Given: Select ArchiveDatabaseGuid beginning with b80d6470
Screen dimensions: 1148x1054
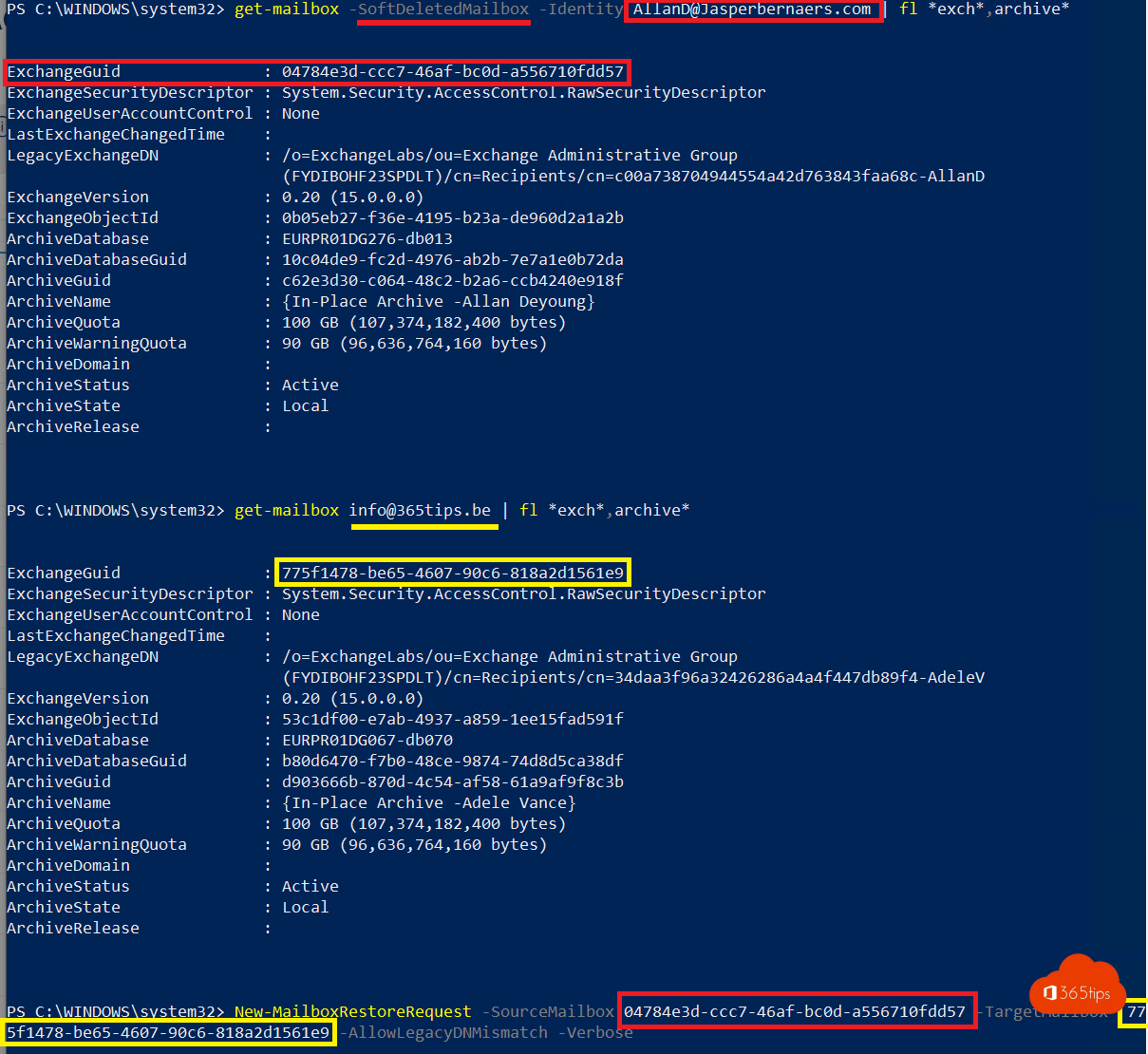Looking at the screenshot, I should [x=452, y=762].
